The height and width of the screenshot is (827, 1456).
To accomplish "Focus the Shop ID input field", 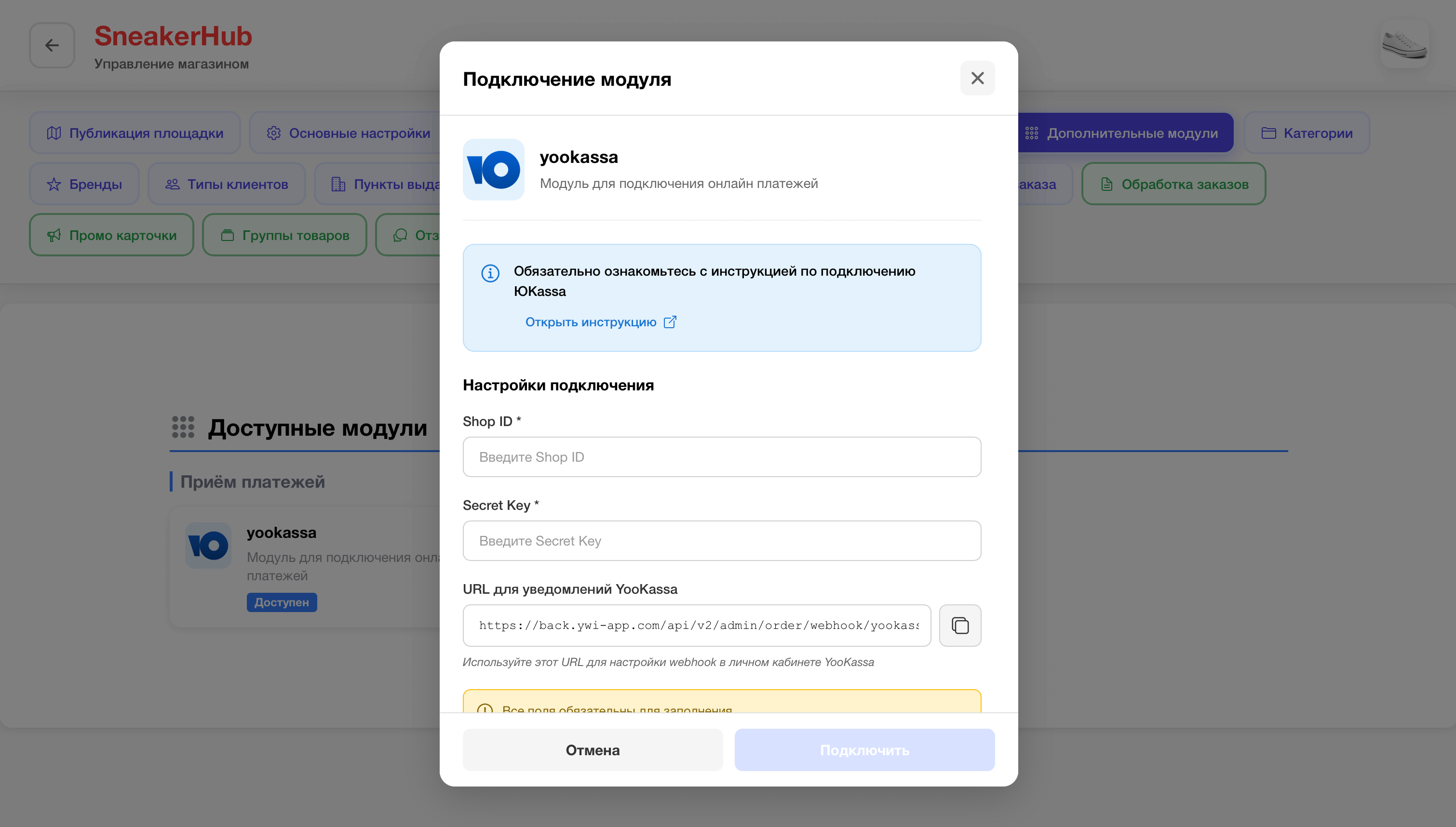I will tap(721, 457).
